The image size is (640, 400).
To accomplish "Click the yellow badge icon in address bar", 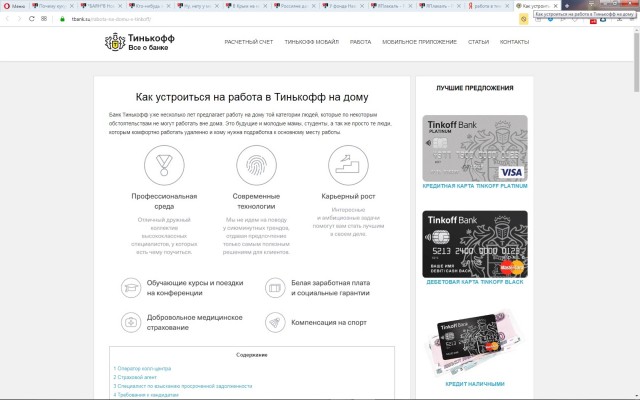I will pyautogui.click(x=523, y=19).
